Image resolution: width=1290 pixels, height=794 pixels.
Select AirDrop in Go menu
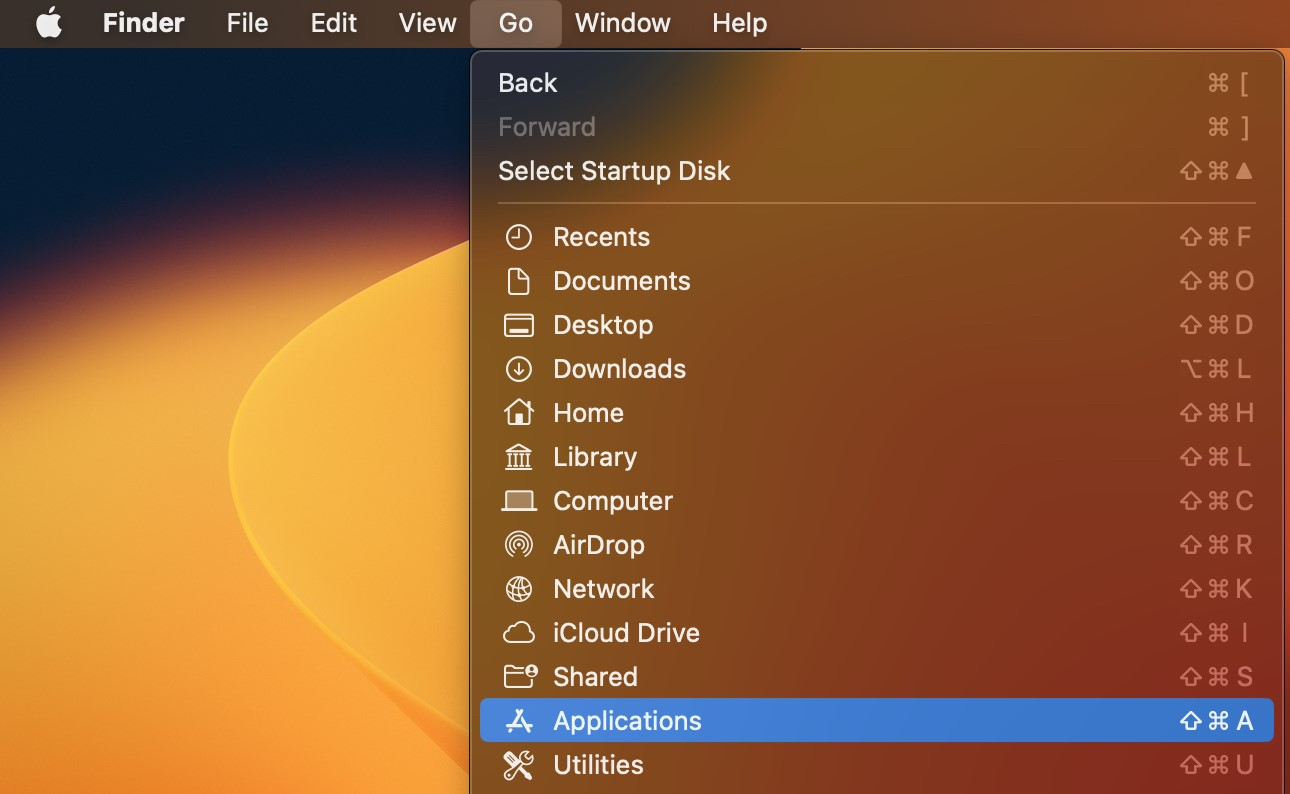pyautogui.click(x=877, y=545)
